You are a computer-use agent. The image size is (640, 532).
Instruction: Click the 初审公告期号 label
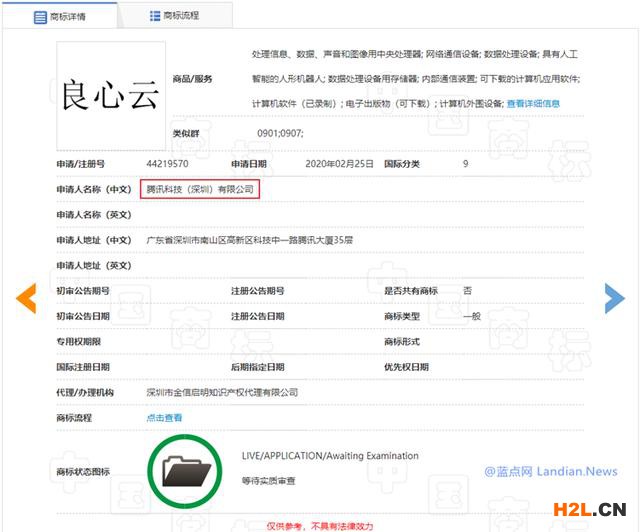pyautogui.click(x=83, y=291)
